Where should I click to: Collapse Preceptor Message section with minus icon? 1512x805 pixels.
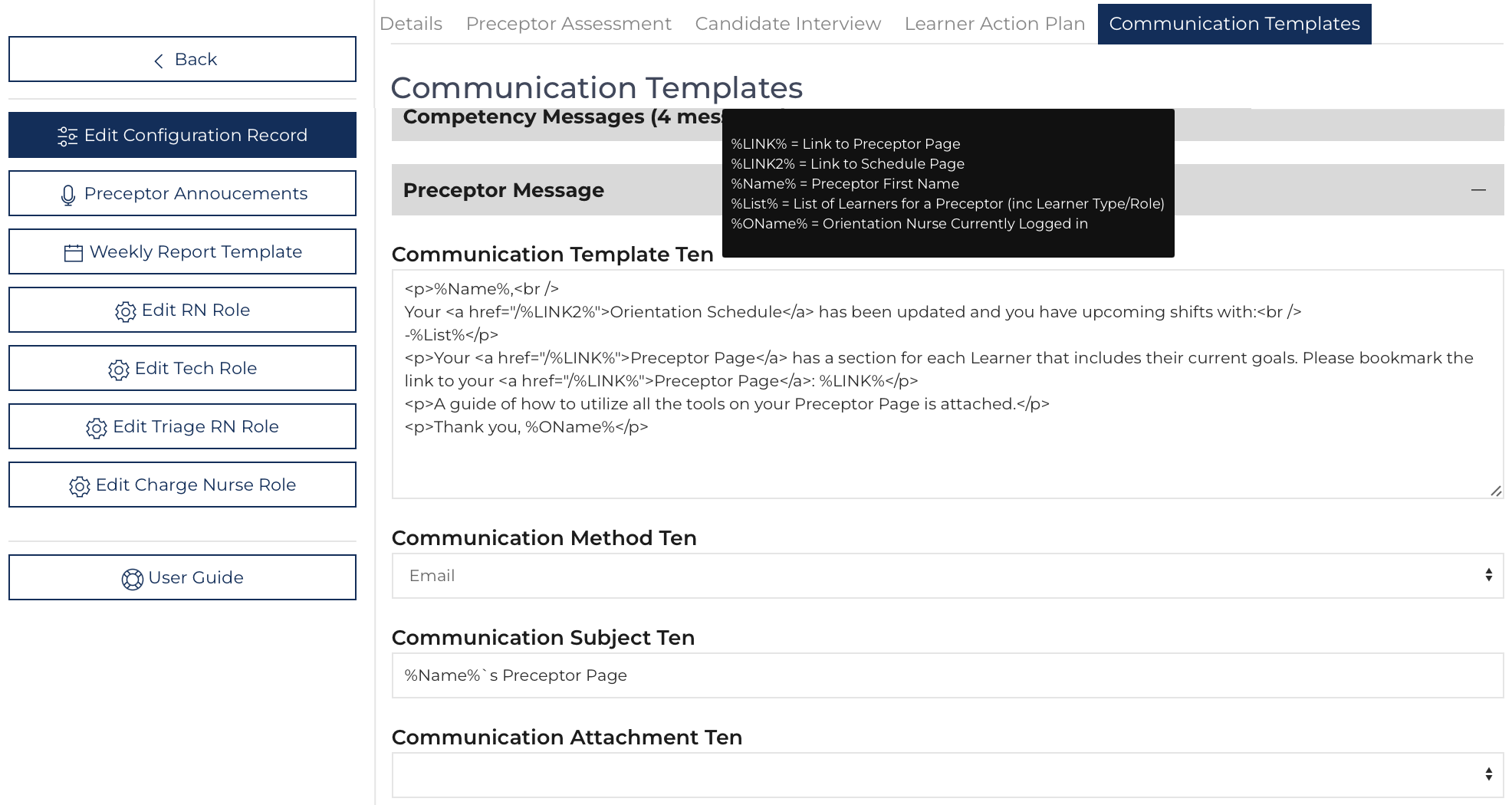click(1478, 189)
